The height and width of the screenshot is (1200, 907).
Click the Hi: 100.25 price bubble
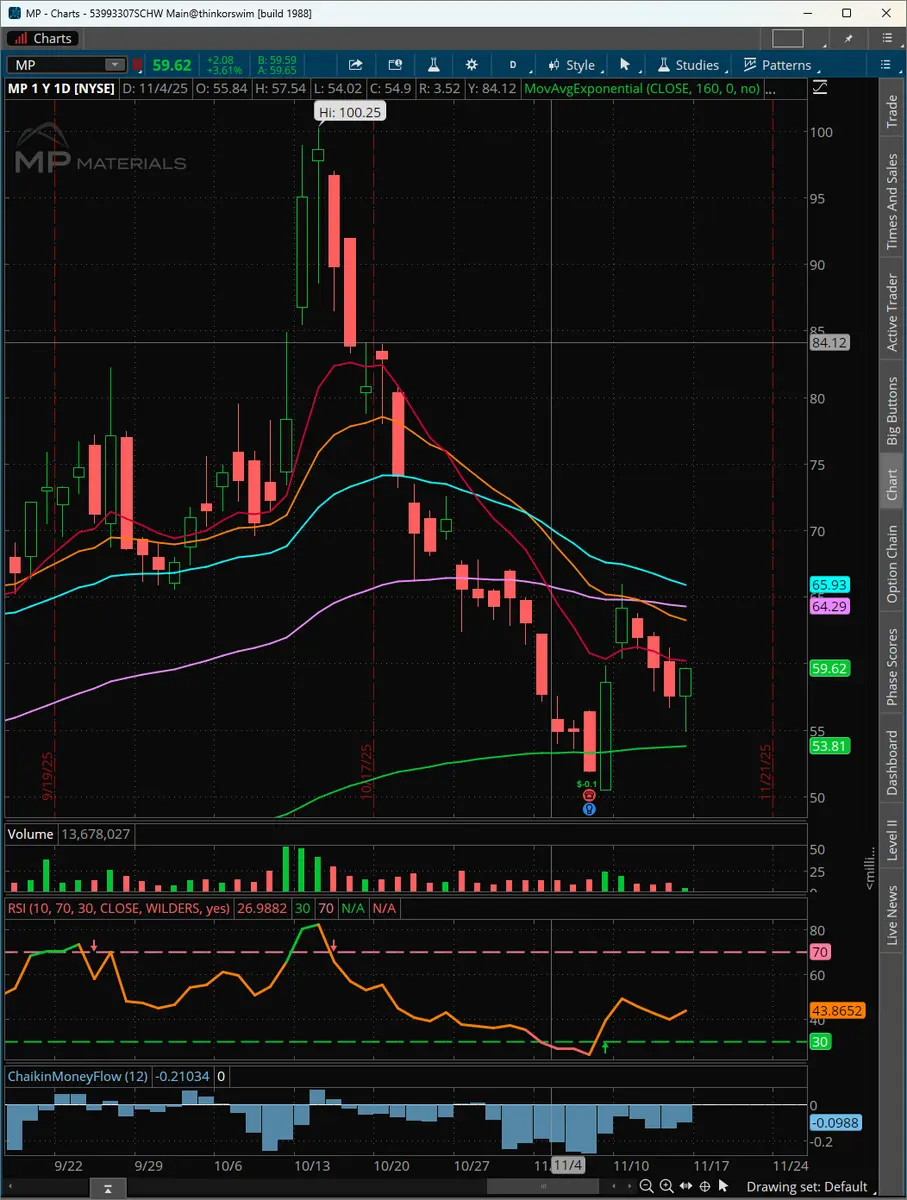[350, 112]
